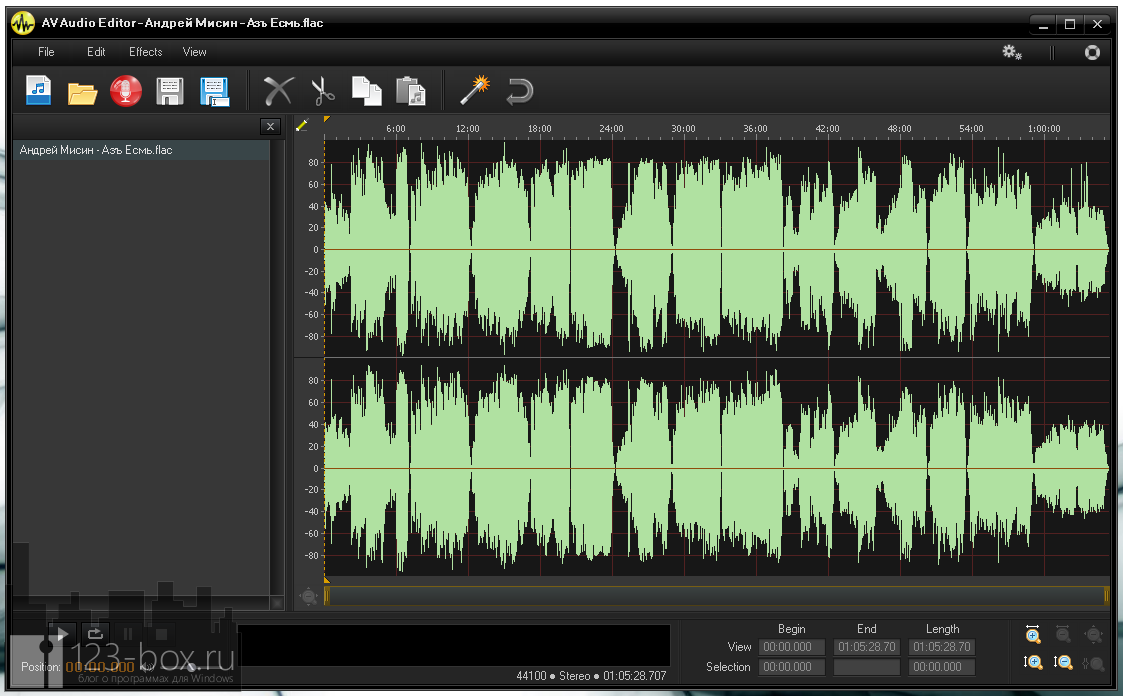The height and width of the screenshot is (696, 1123).
Task: Click the New audio file icon
Action: click(39, 91)
